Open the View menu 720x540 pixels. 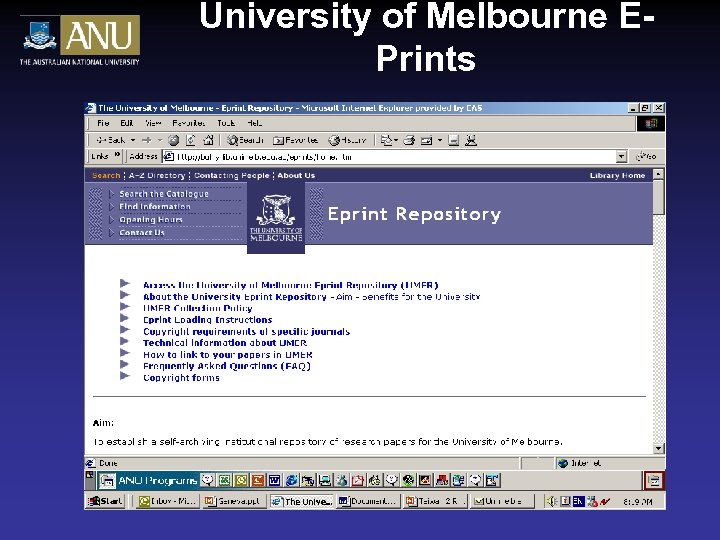coord(153,123)
